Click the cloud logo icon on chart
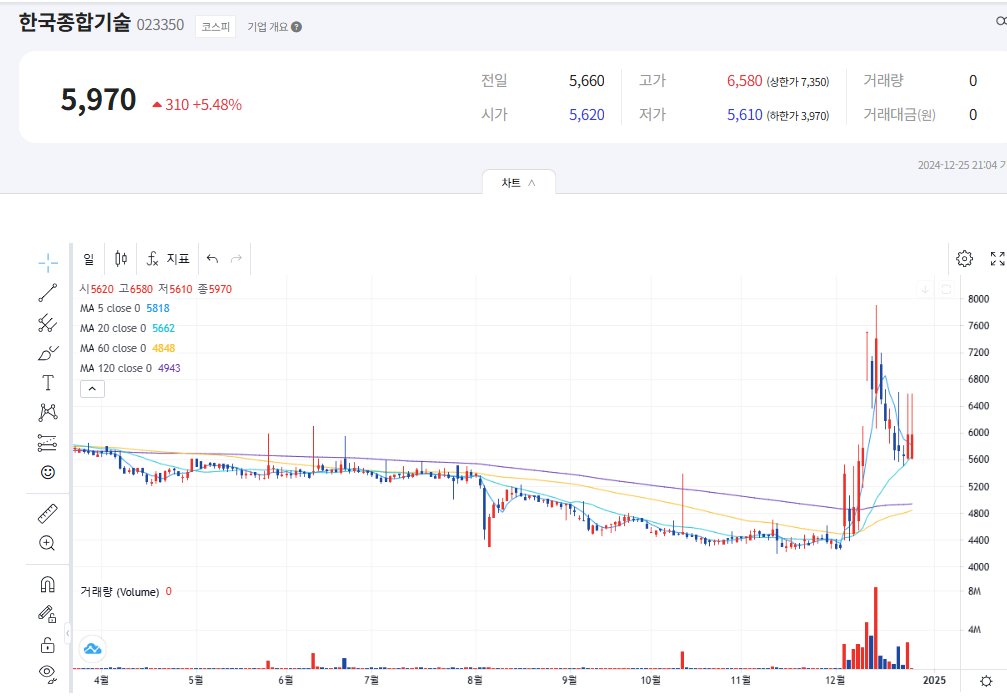Viewport: 1007px width, 697px height. [92, 649]
